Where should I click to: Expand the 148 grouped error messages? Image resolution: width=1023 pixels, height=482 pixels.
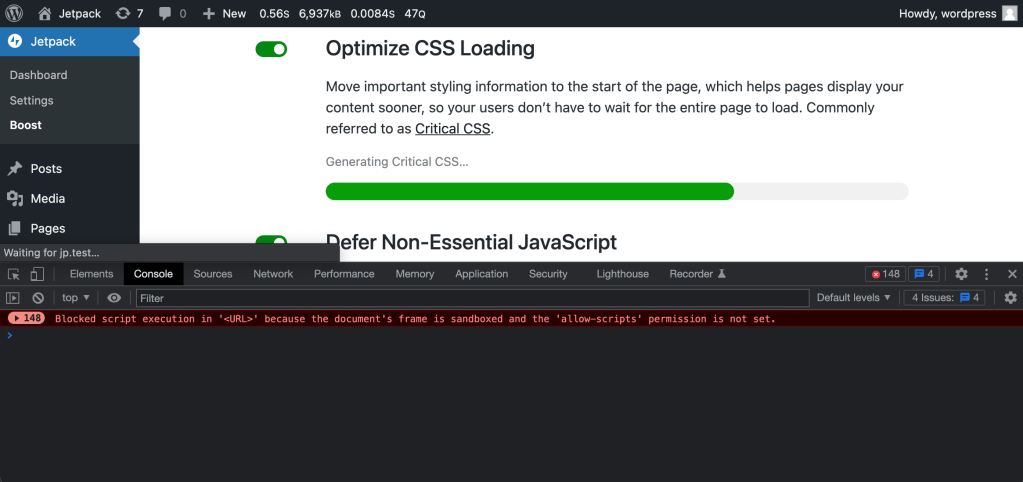pyautogui.click(x=26, y=319)
